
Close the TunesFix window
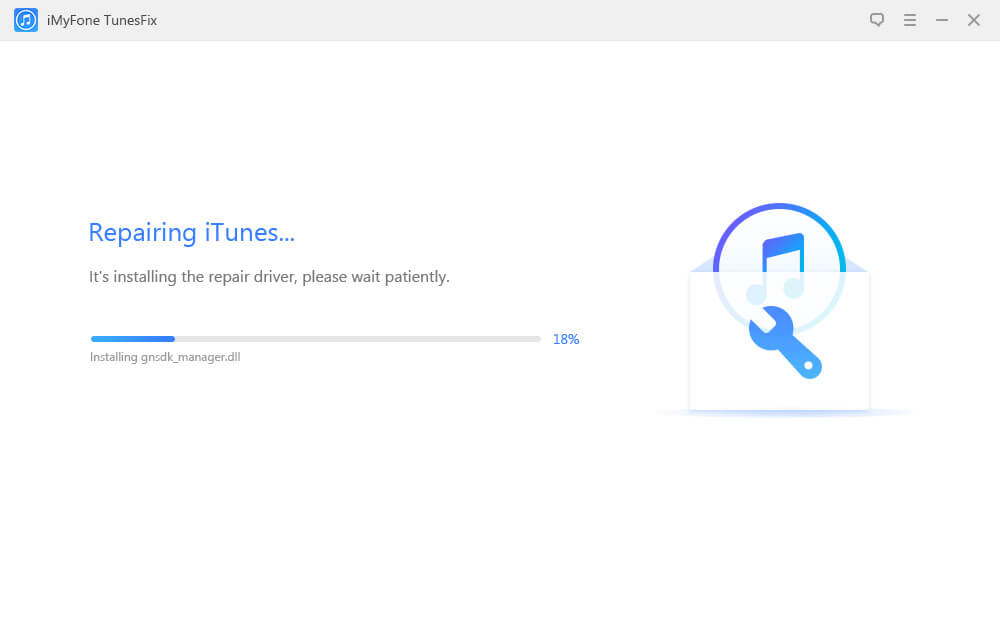(973, 20)
